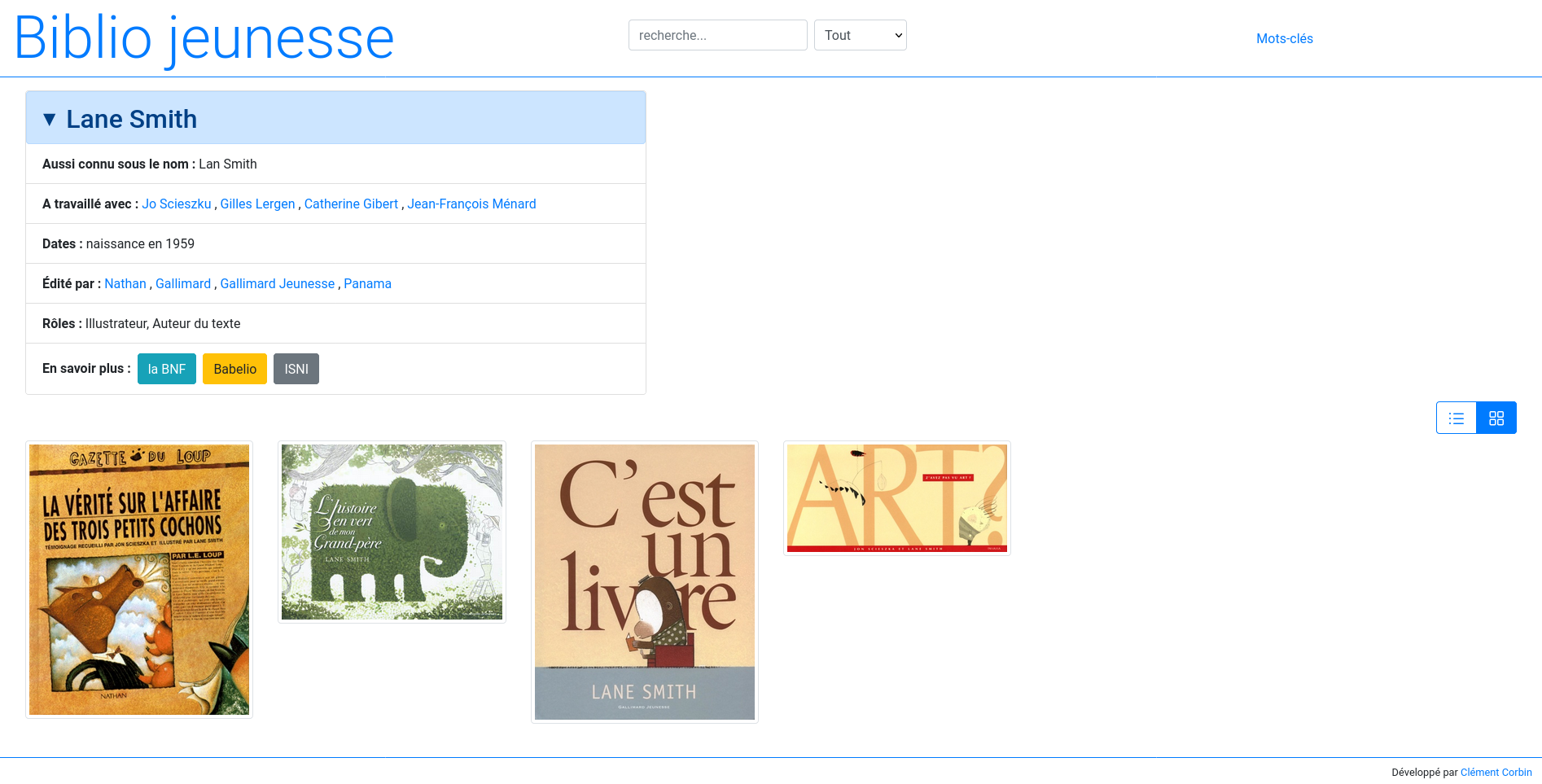This screenshot has height=784, width=1542.
Task: Click the Babelio button
Action: 234,369
